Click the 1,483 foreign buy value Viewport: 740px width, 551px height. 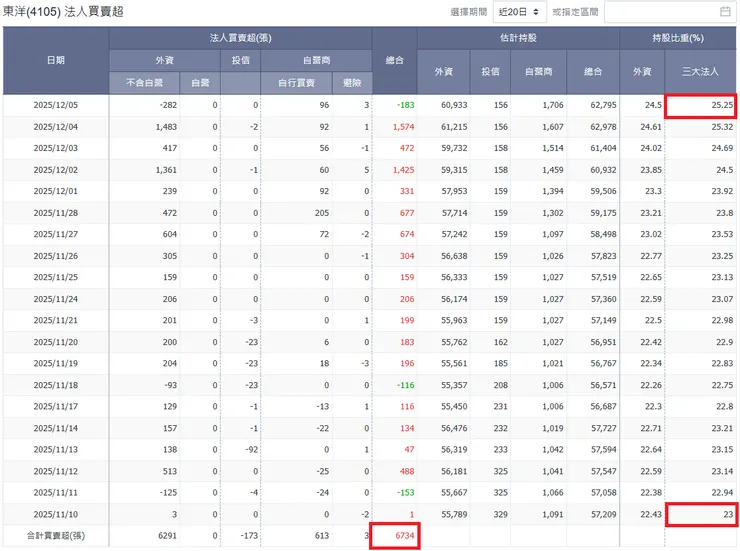click(x=166, y=127)
